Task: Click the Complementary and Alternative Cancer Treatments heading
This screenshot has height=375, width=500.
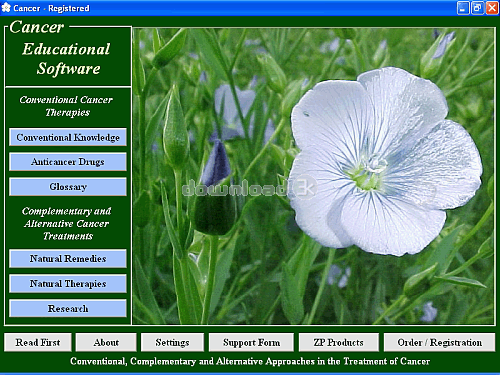Action: (x=67, y=223)
